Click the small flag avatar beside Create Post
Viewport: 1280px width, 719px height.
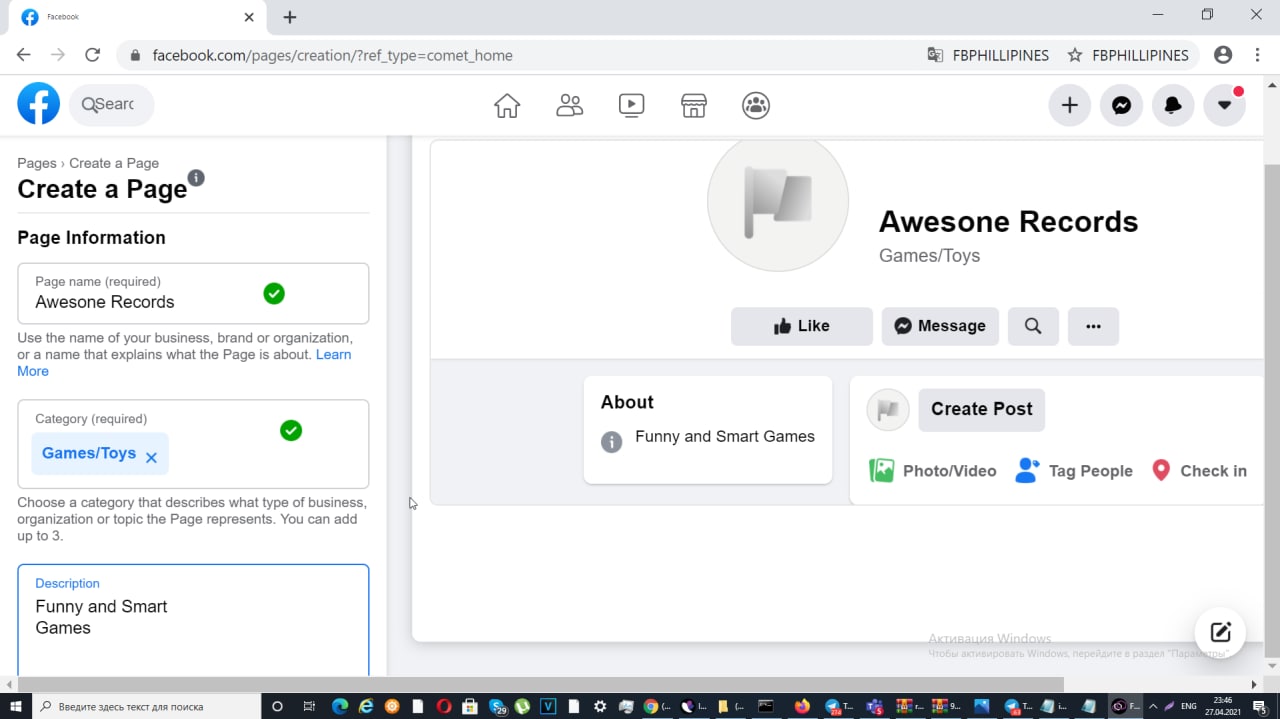click(x=888, y=410)
